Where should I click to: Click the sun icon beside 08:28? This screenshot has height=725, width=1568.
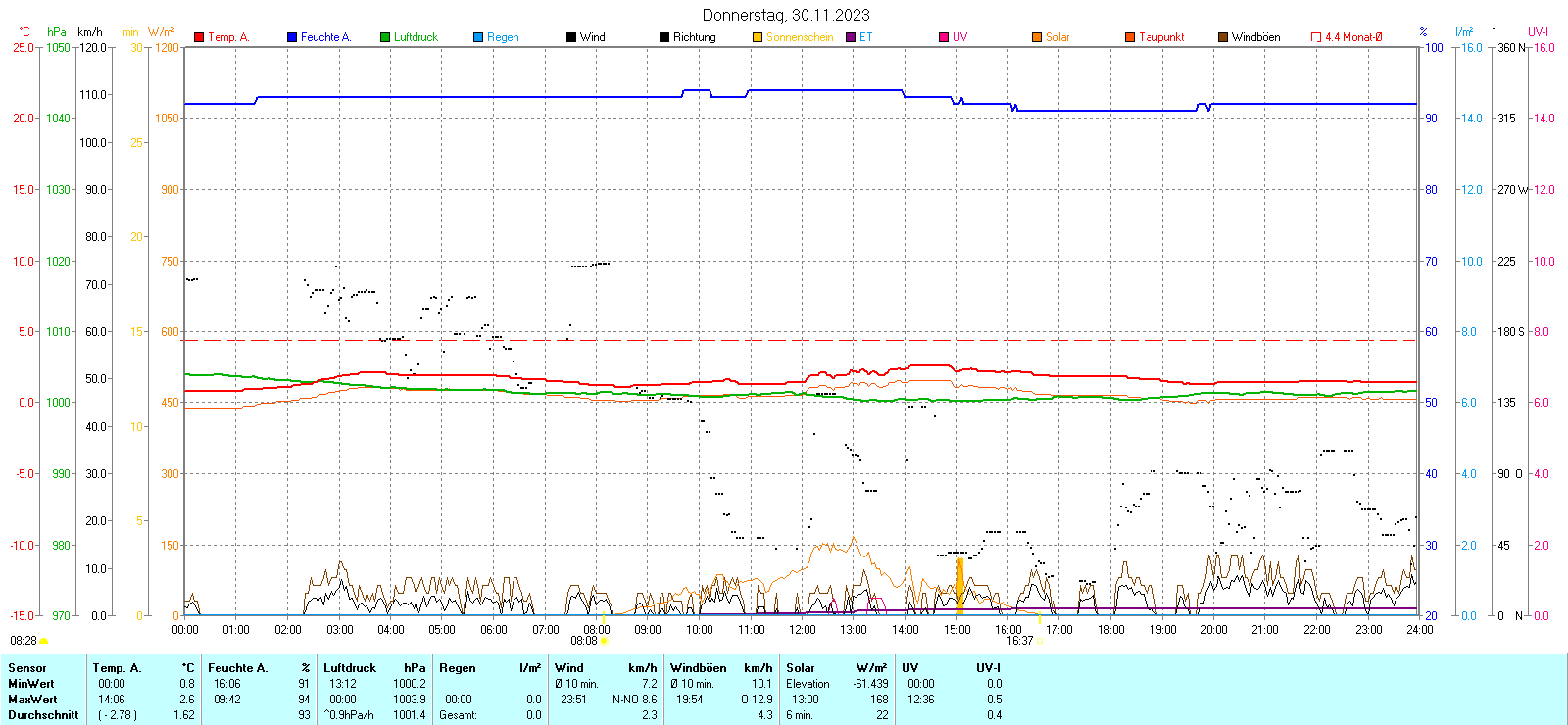[43, 641]
